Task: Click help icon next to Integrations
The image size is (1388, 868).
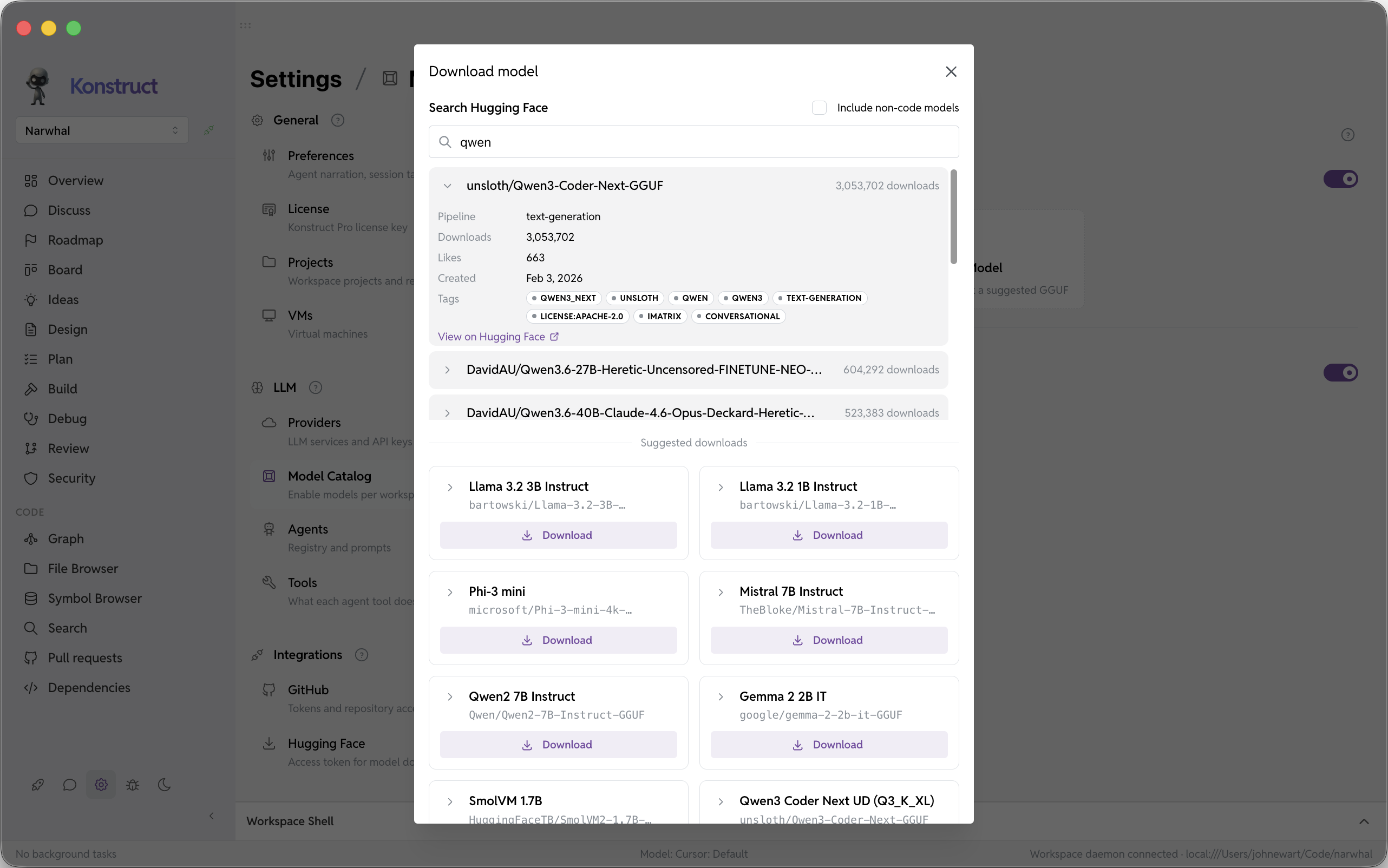Action: (361, 655)
